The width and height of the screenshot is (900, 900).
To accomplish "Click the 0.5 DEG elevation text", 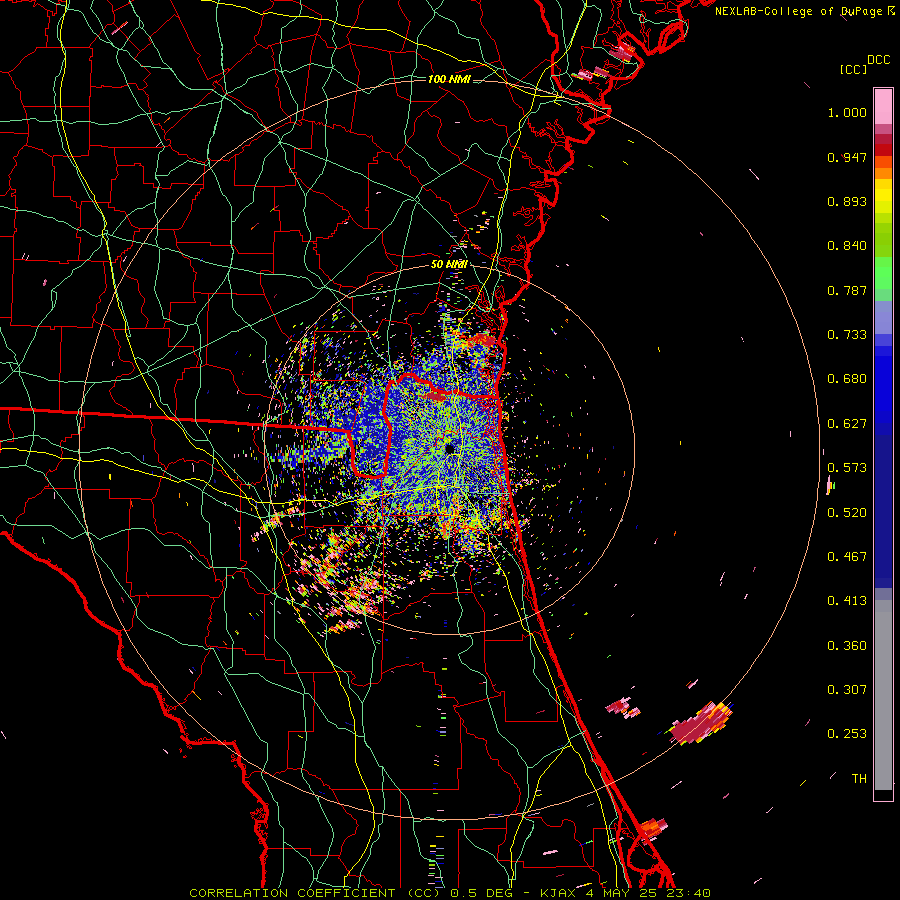I will coord(482,893).
